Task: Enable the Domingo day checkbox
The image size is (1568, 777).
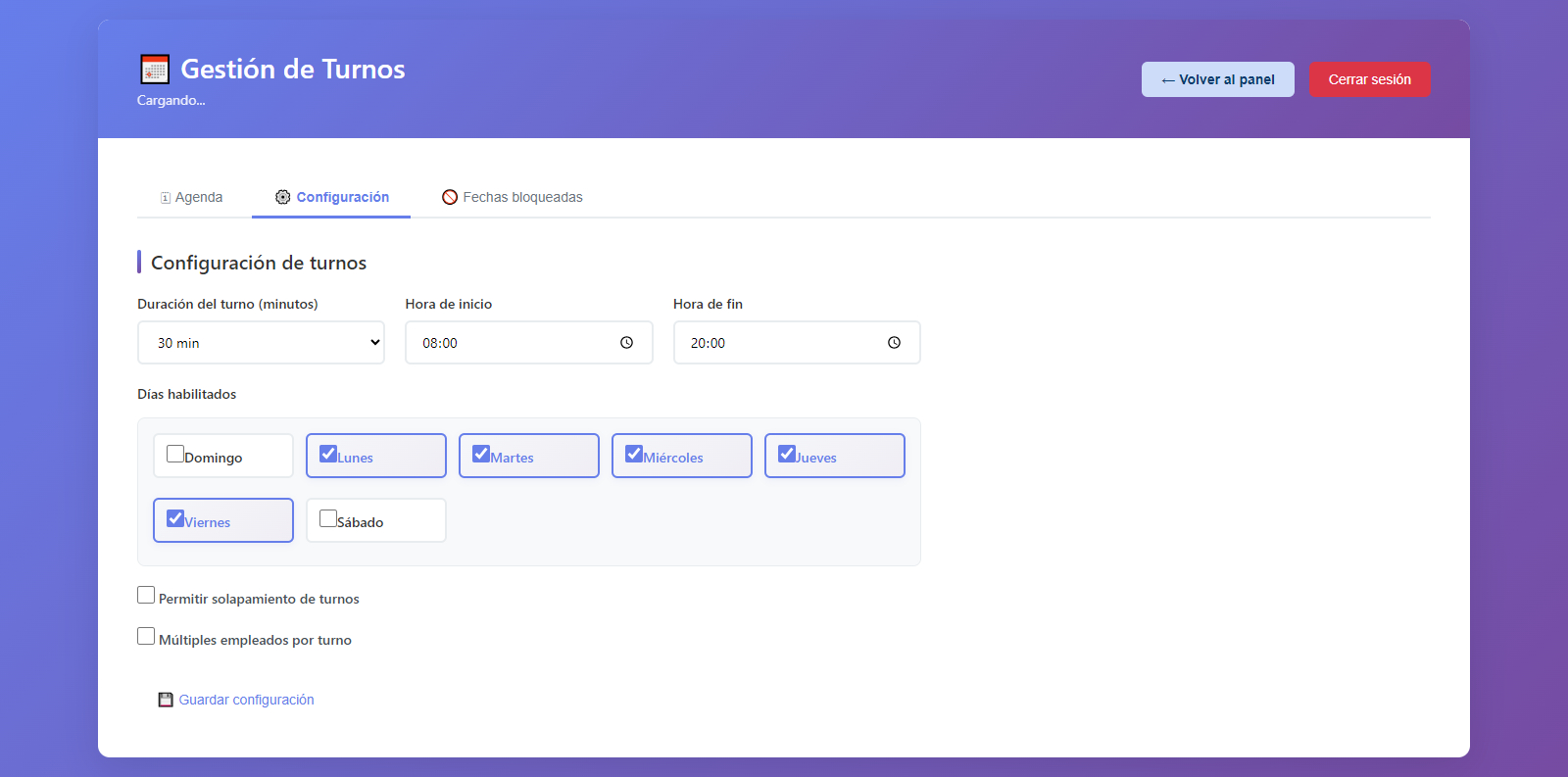Action: tap(175, 454)
